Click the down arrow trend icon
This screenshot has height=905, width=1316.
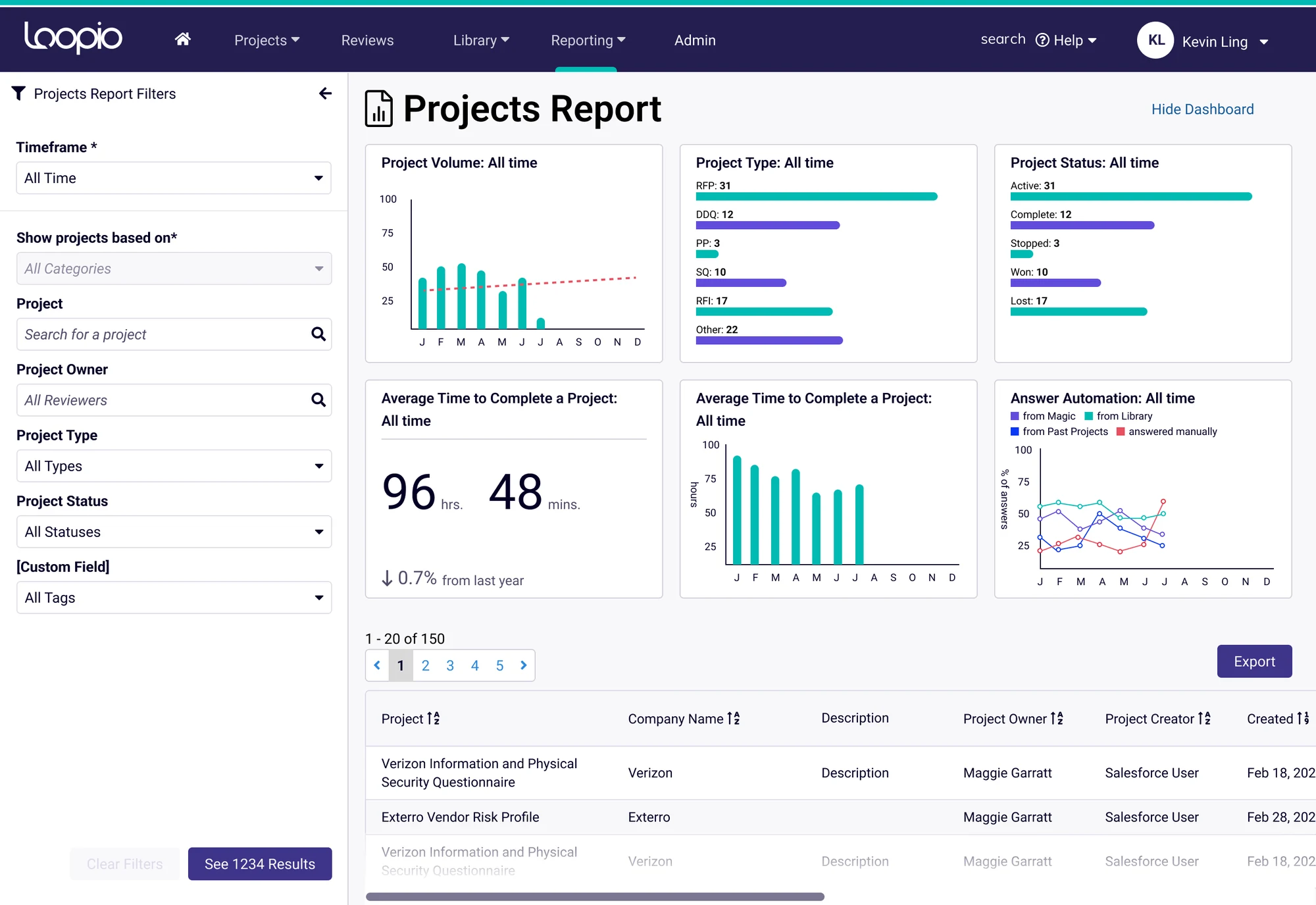coord(387,579)
